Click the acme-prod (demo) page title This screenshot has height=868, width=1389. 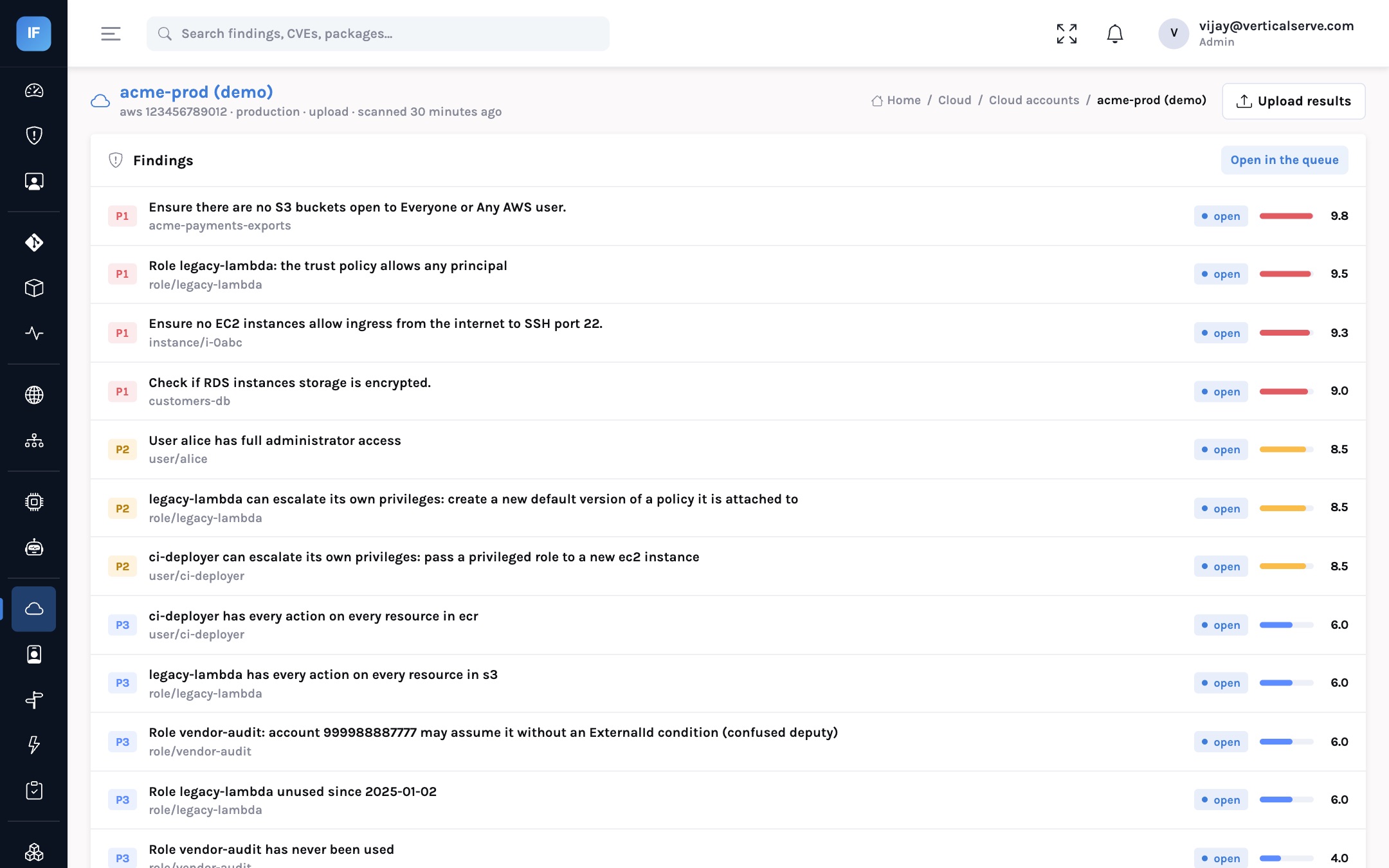pyautogui.click(x=196, y=92)
